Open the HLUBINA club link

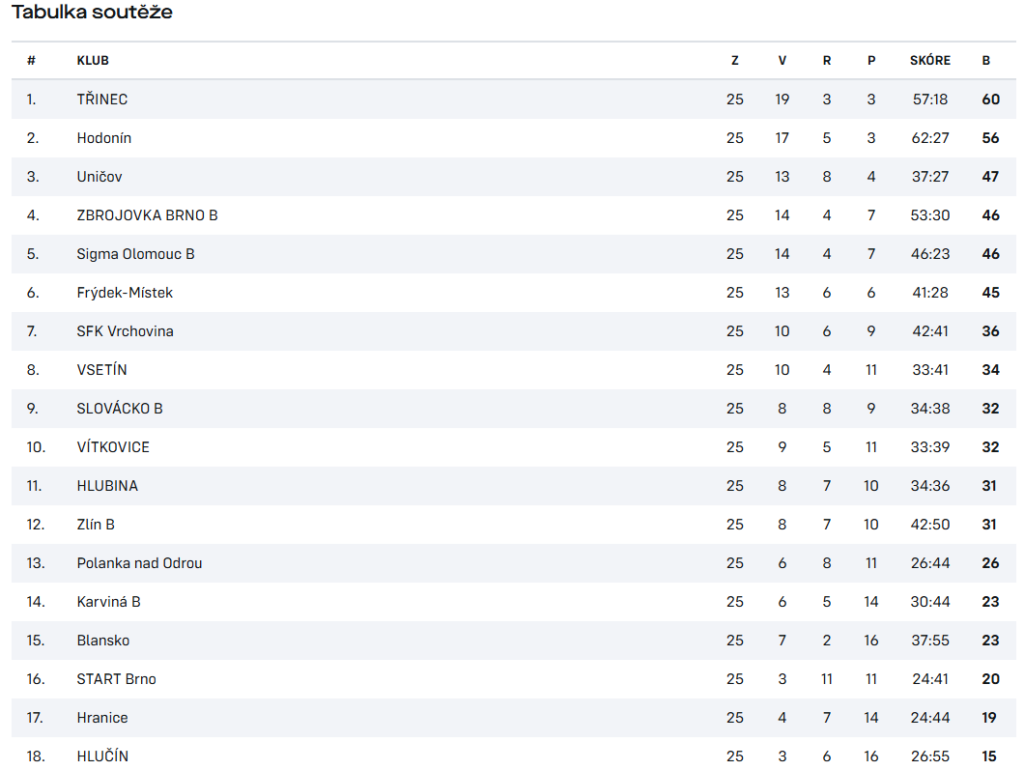pyautogui.click(x=107, y=485)
